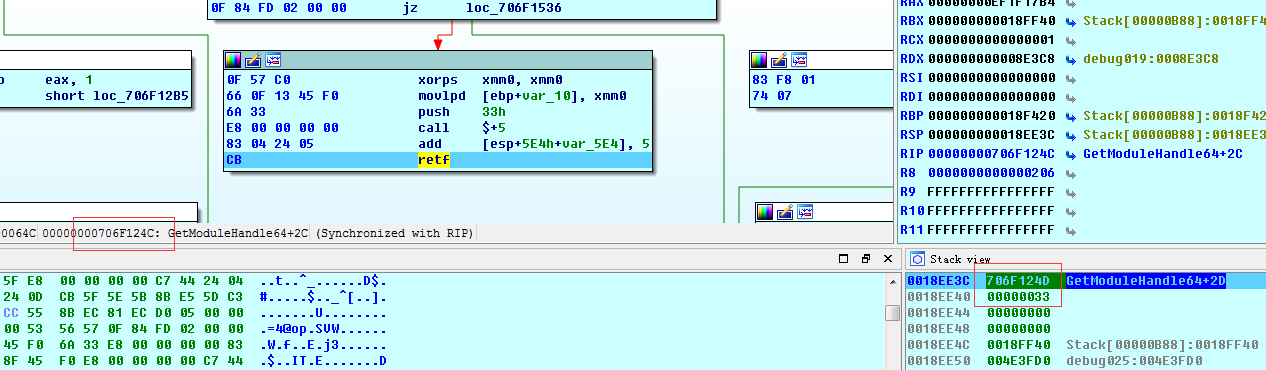
Task: Click color palette icon of lowest right node
Action: (765, 211)
